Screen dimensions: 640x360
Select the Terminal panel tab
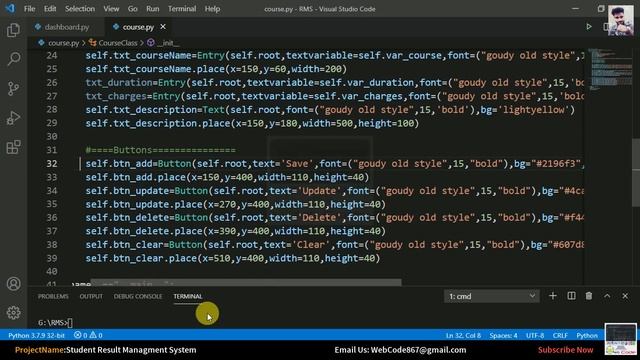click(x=188, y=296)
